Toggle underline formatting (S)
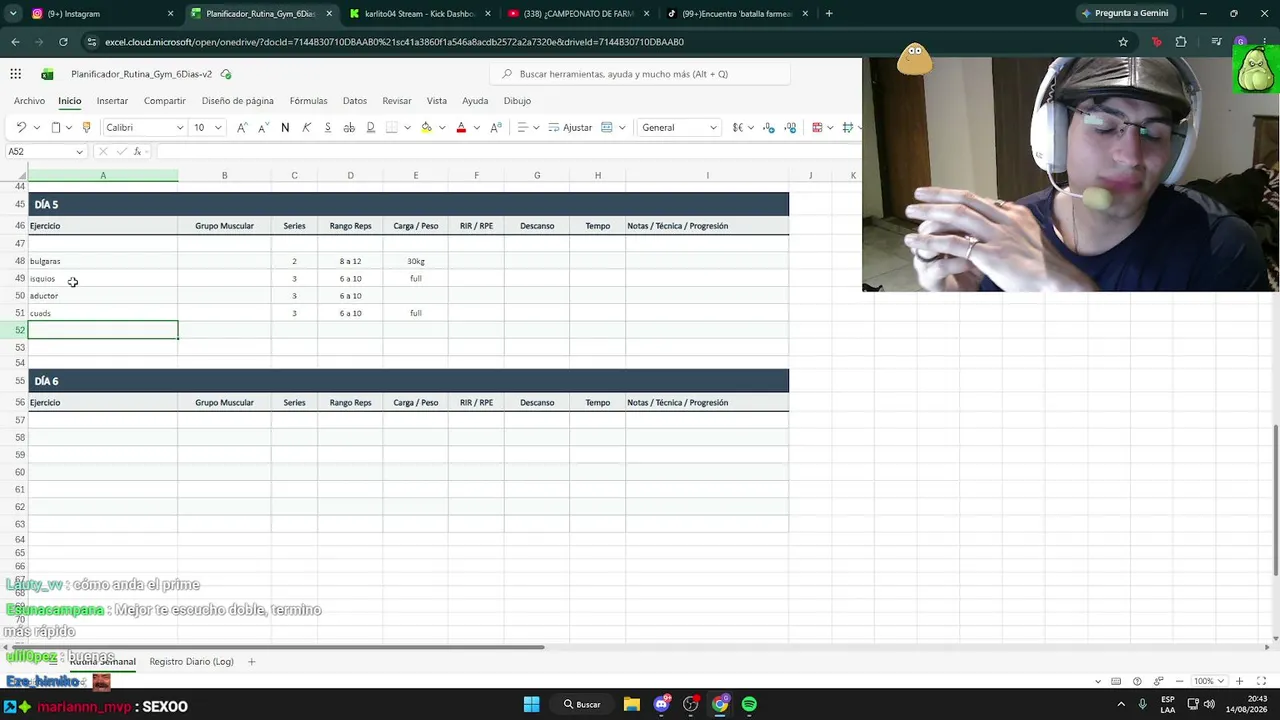1280x720 pixels. pyautogui.click(x=327, y=128)
